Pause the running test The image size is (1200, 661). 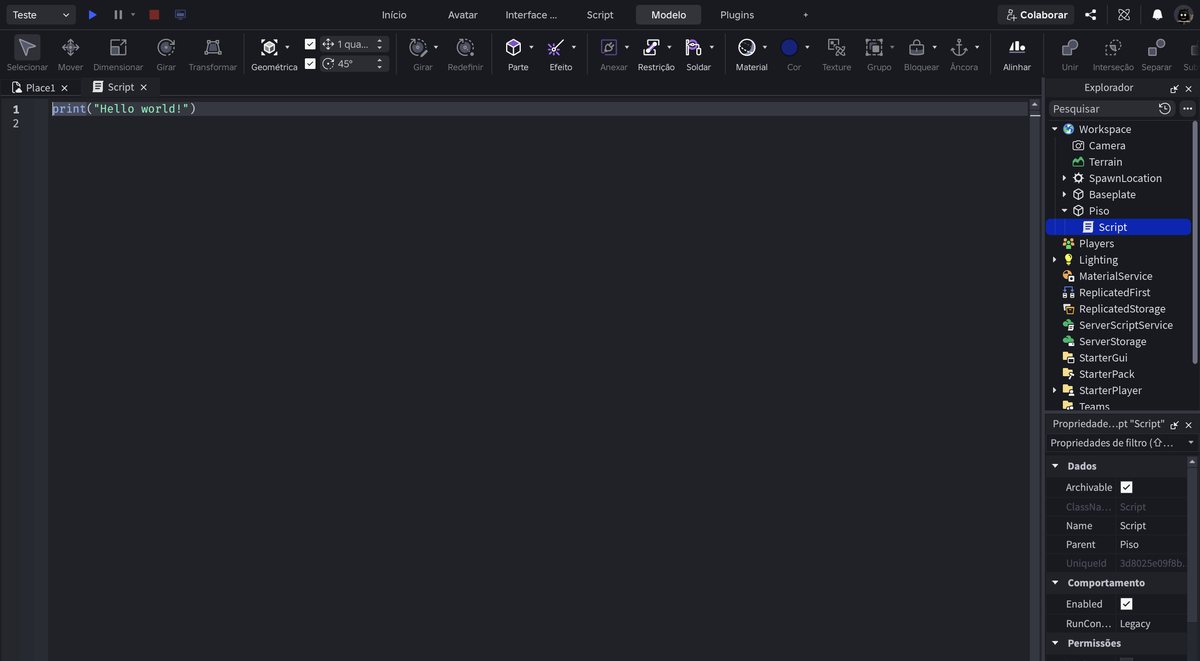[x=118, y=15]
